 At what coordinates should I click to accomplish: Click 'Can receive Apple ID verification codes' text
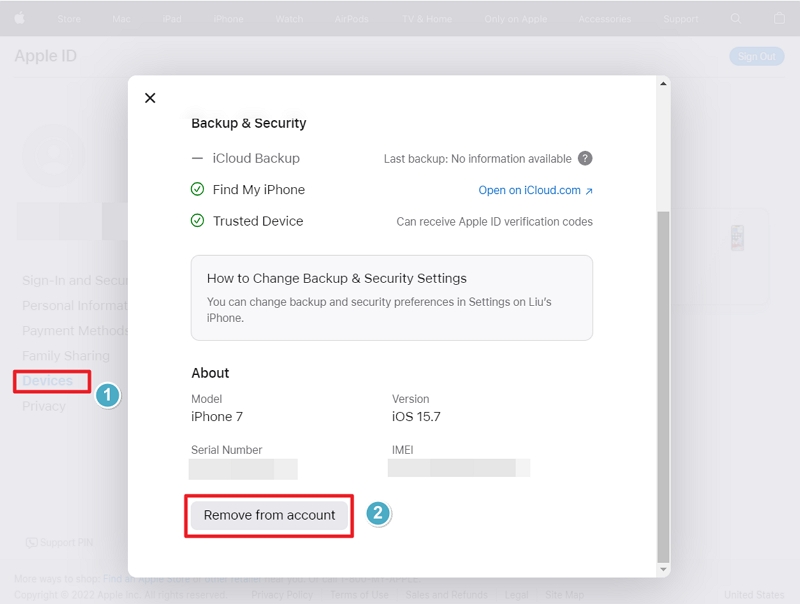(x=494, y=221)
